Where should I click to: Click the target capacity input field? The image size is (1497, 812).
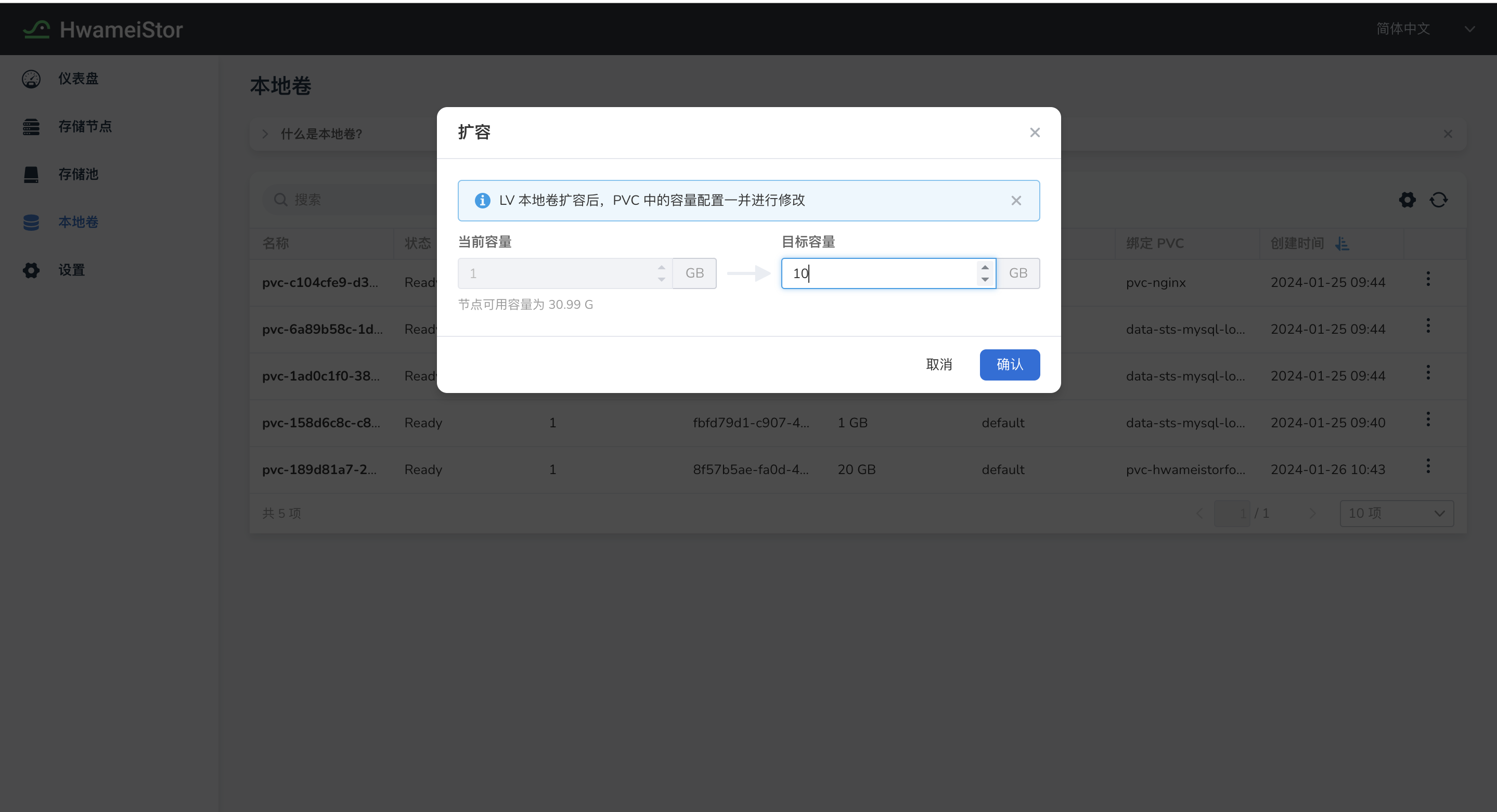tap(877, 273)
